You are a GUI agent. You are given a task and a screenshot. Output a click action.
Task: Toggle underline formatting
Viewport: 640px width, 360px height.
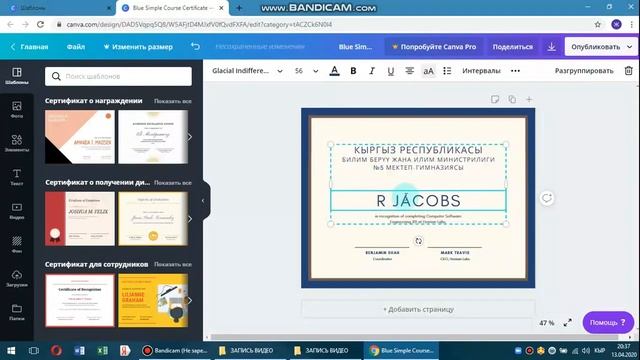pyautogui.click(x=391, y=71)
